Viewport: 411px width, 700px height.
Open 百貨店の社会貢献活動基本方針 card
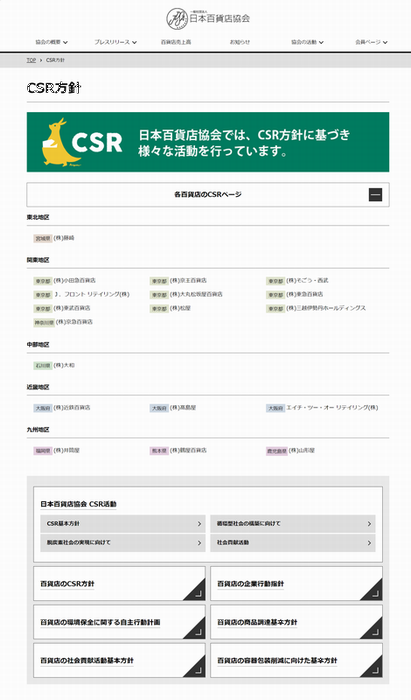click(x=119, y=660)
